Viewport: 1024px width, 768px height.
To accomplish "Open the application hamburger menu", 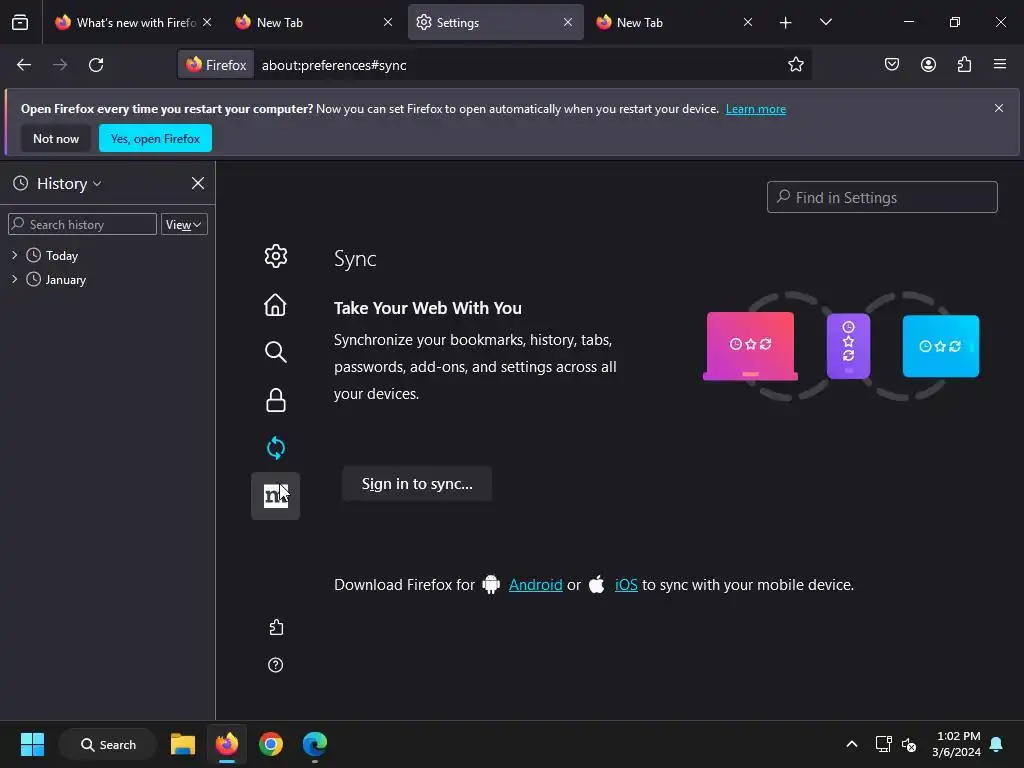I will click(1000, 64).
